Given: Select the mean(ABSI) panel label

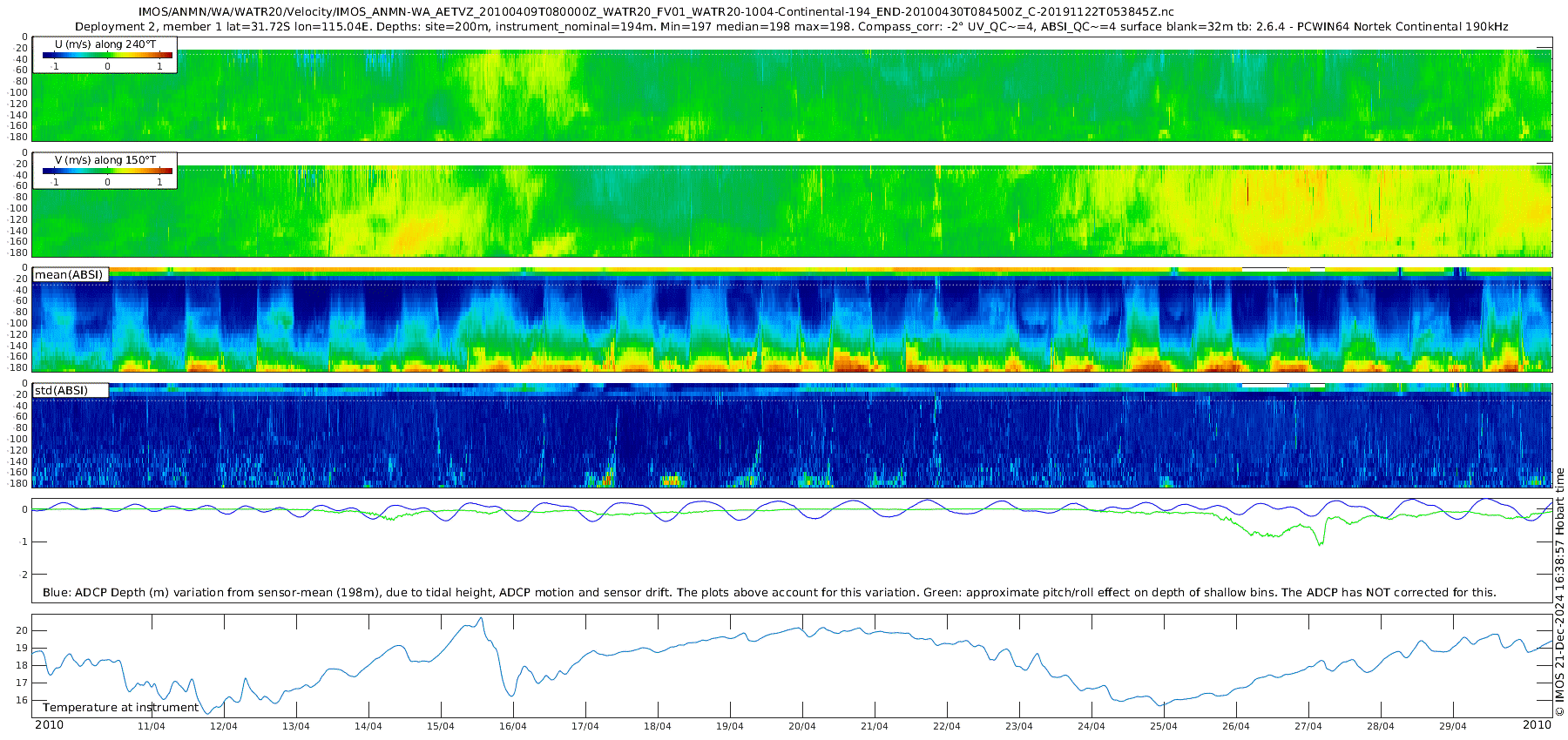Looking at the screenshot, I should click(69, 274).
